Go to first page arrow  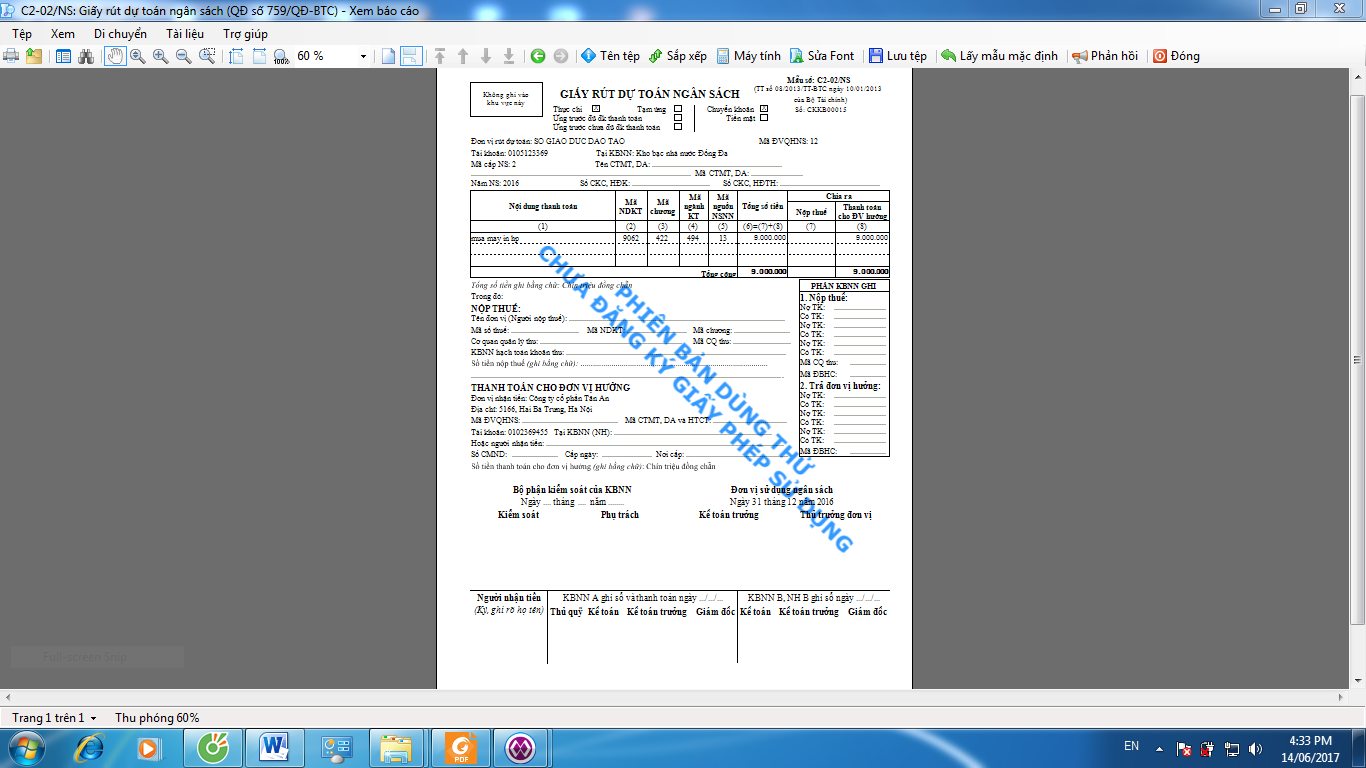[x=440, y=56]
